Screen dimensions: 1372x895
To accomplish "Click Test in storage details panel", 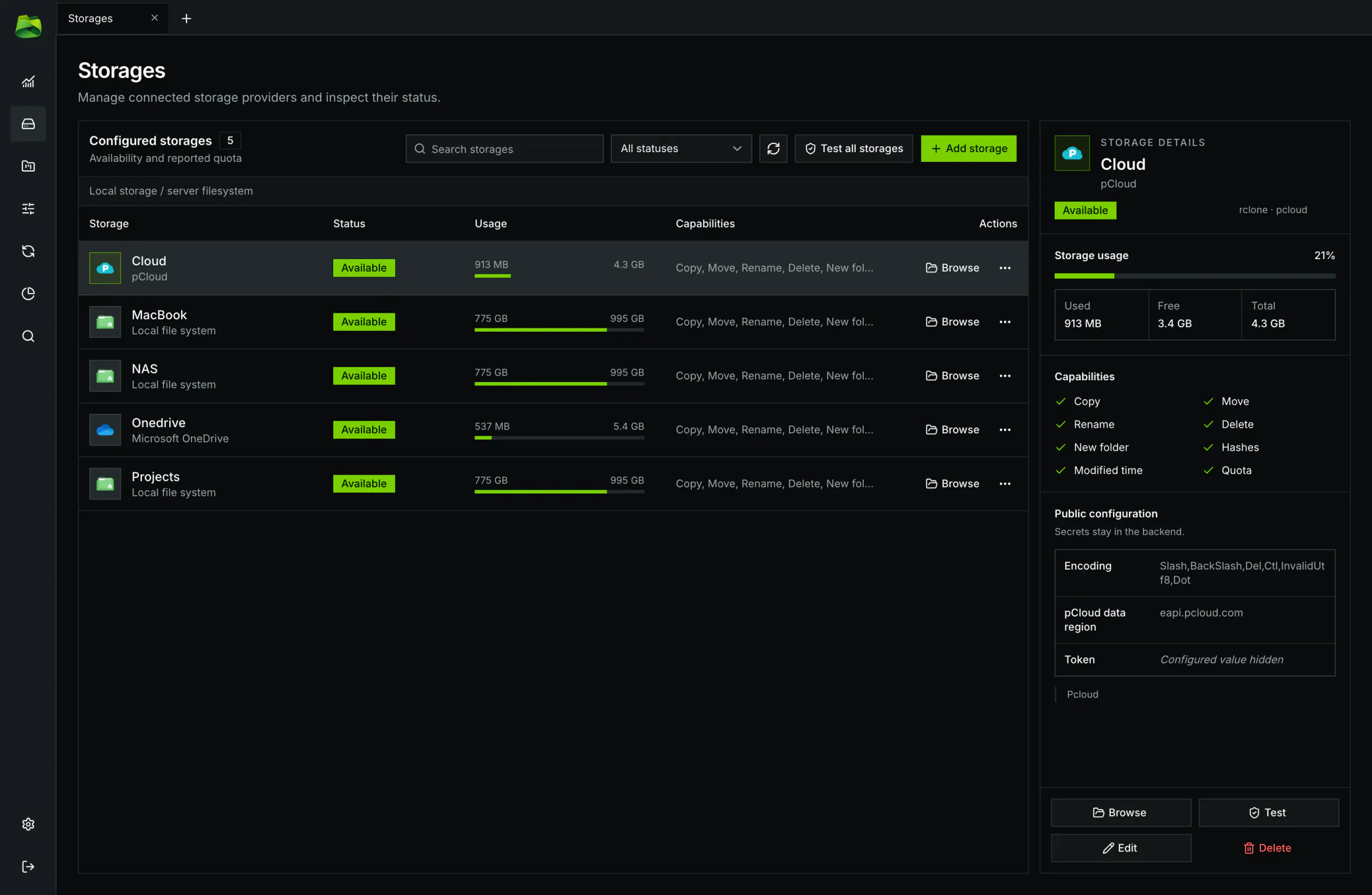I will click(x=1268, y=813).
